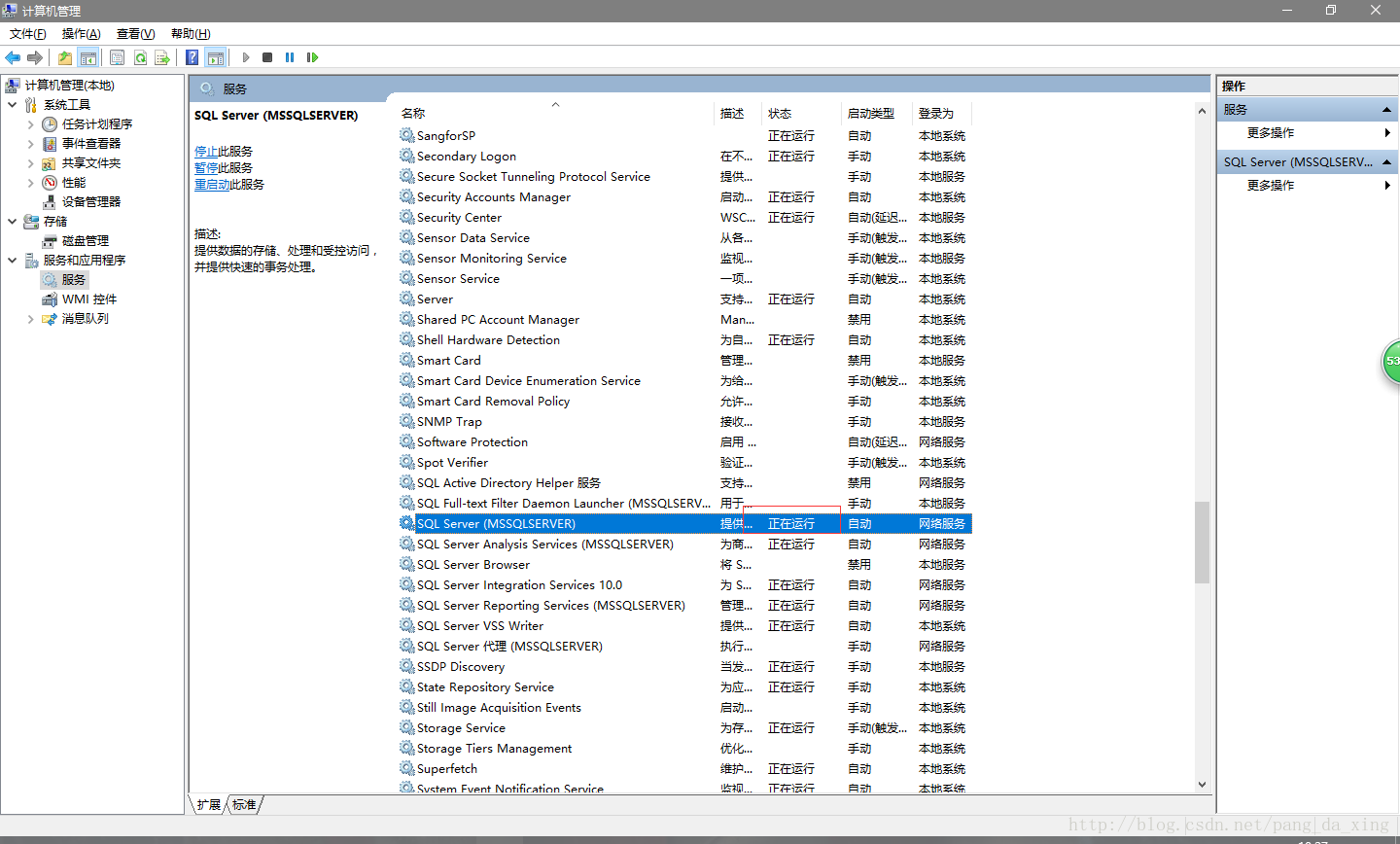
Task: Collapse the 服务 actions section arrow
Action: point(1386,110)
